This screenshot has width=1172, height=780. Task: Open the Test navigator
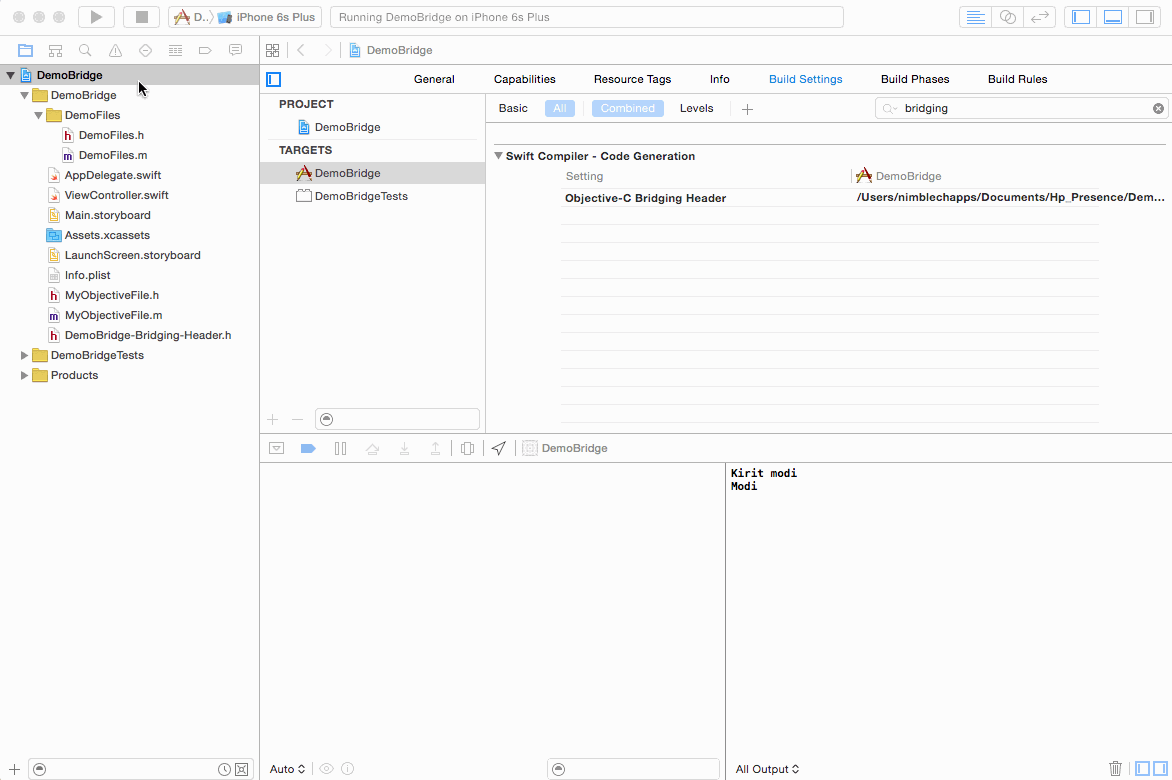tap(145, 50)
